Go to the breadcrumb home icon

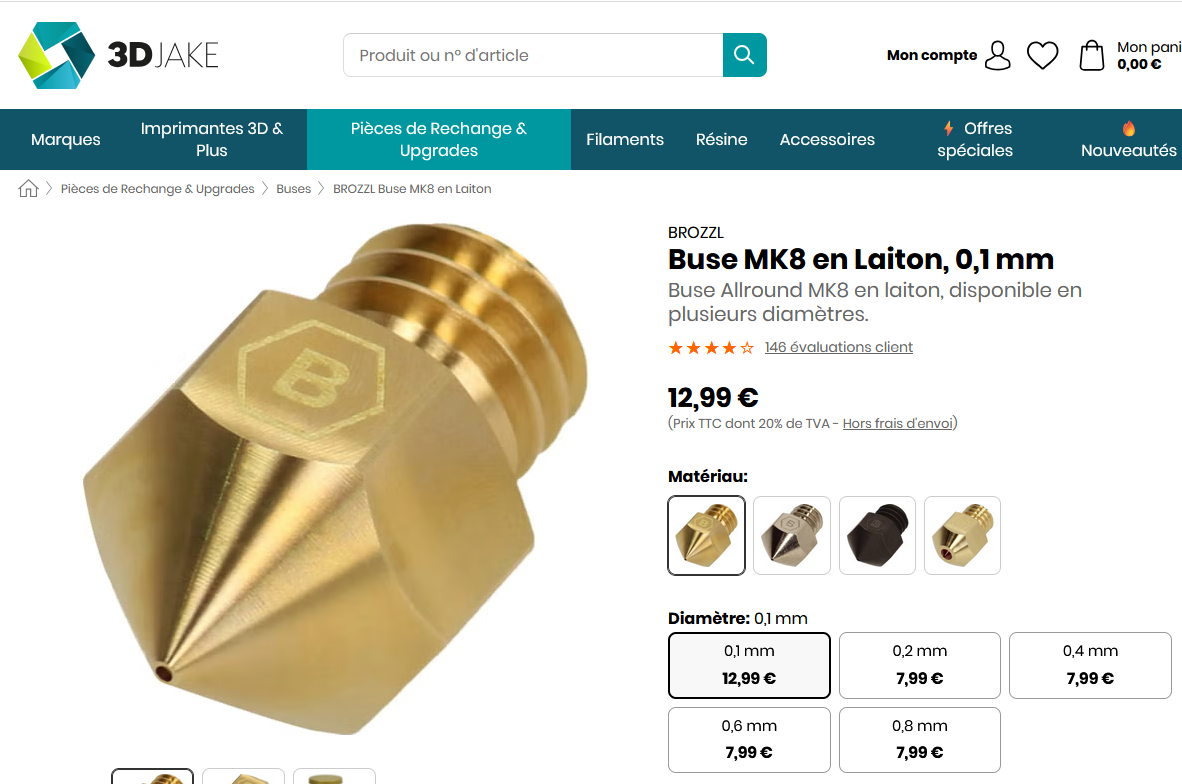click(28, 188)
